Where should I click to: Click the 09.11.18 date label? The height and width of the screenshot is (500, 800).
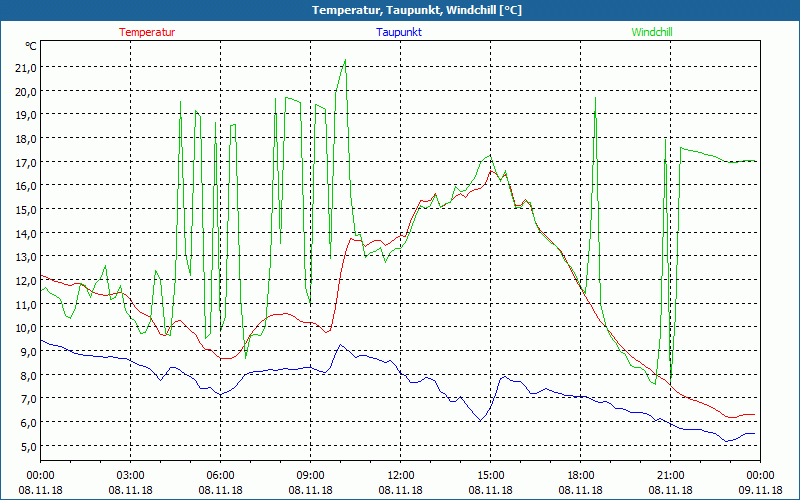(760, 491)
